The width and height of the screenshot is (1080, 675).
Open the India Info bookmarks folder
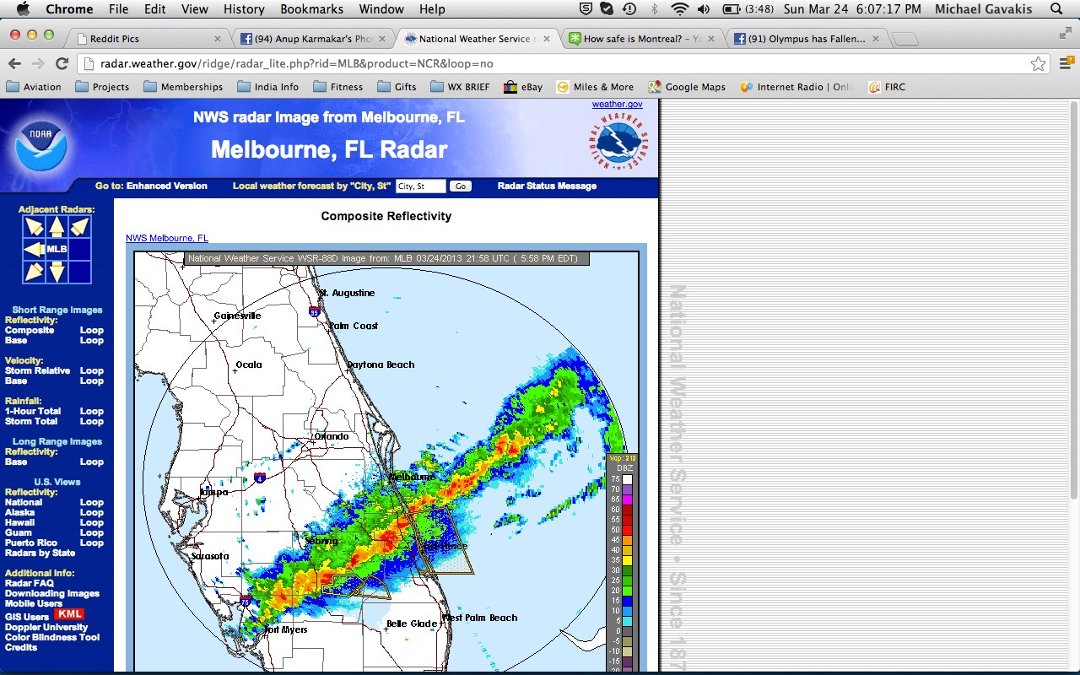pyautogui.click(x=268, y=87)
